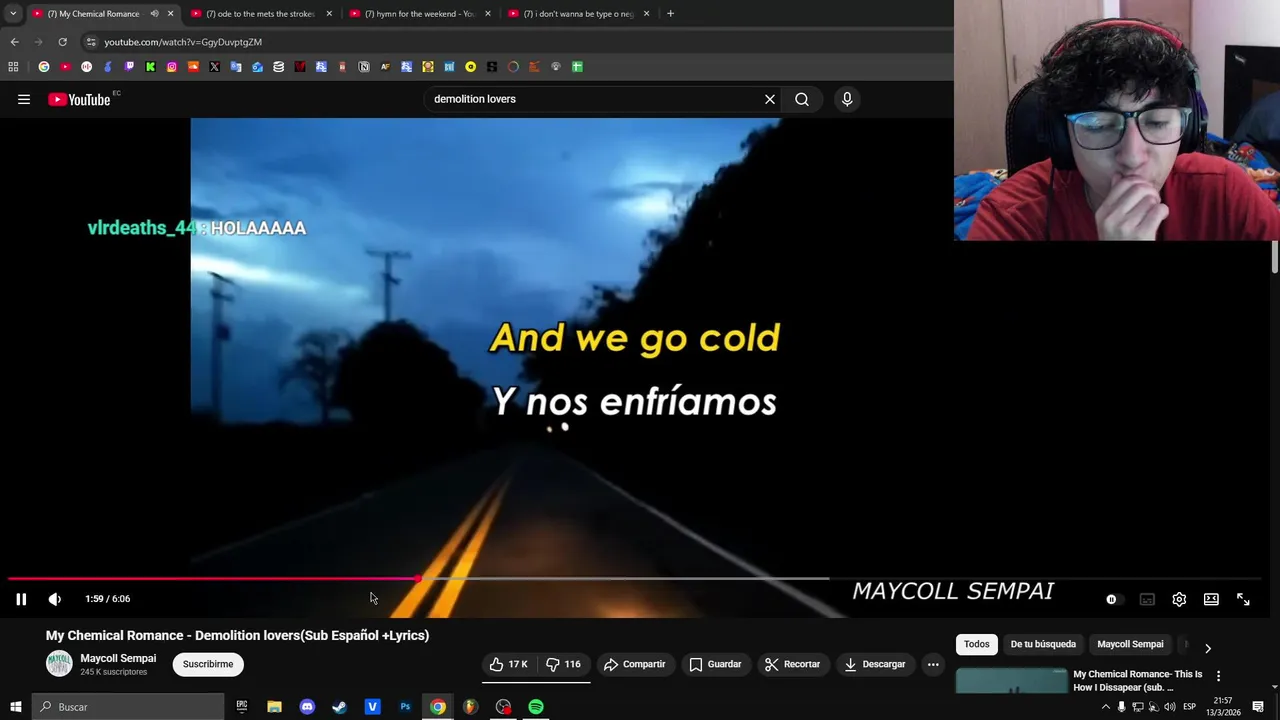
Task: Open the more actions ellipsis menu
Action: (x=933, y=664)
